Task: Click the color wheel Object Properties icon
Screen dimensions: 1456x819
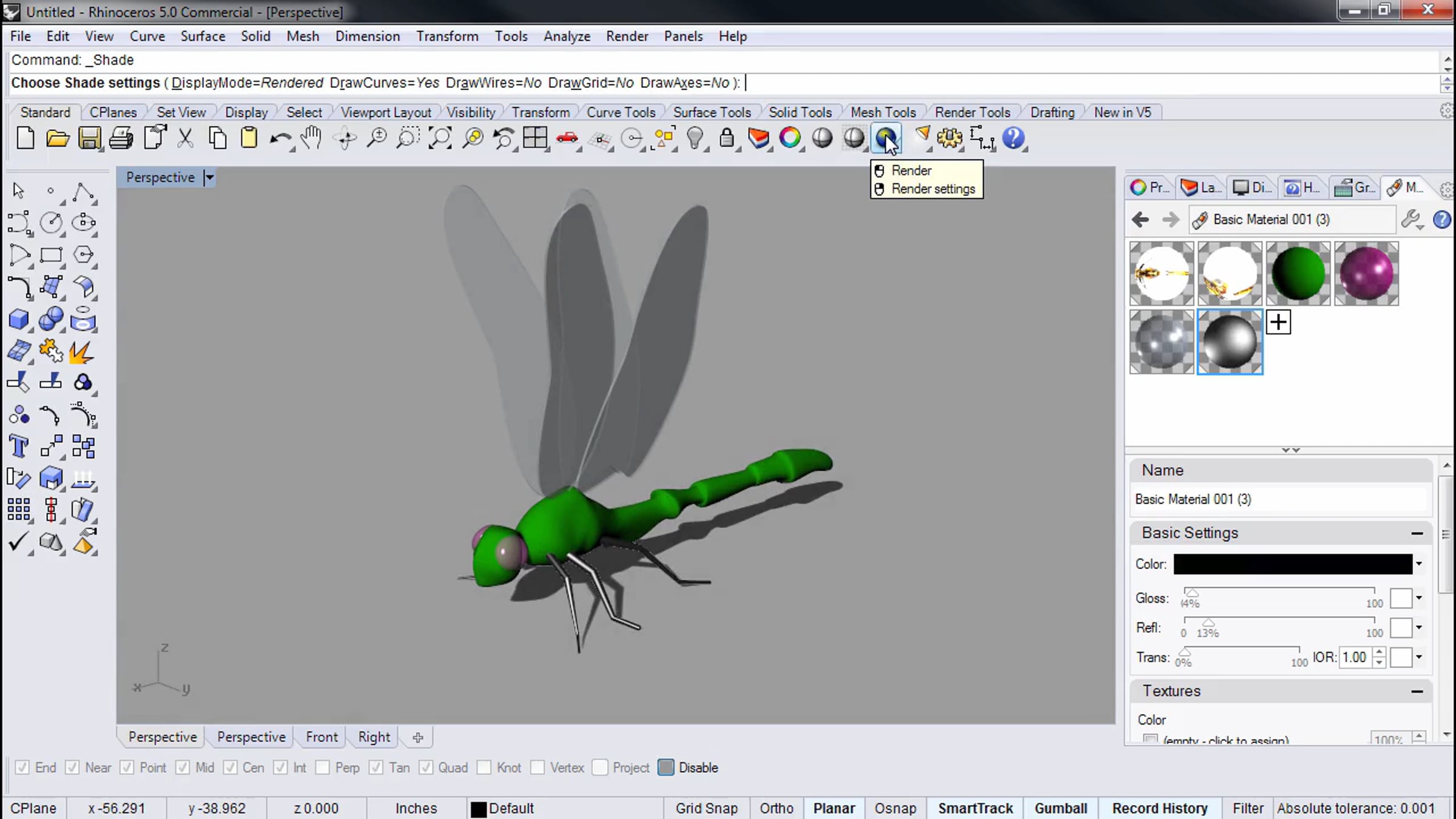Action: pyautogui.click(x=790, y=138)
